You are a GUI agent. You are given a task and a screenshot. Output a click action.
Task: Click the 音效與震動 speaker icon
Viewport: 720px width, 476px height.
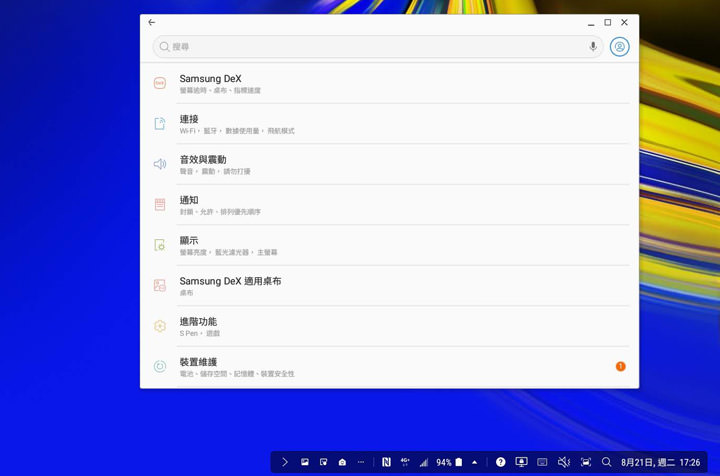click(160, 164)
